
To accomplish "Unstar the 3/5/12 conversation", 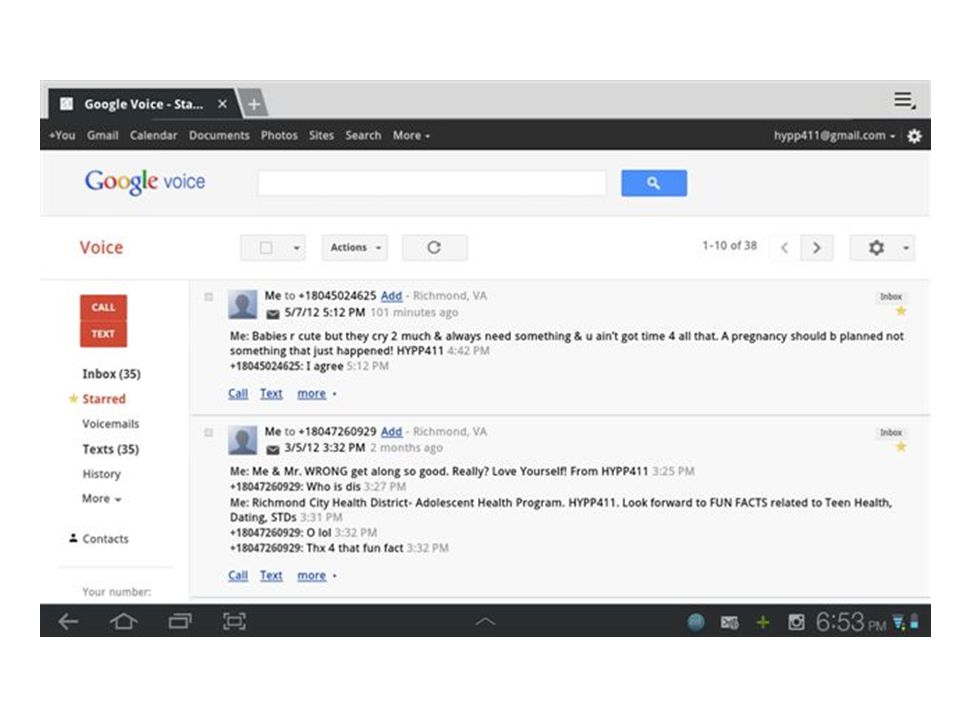I will coord(901,447).
